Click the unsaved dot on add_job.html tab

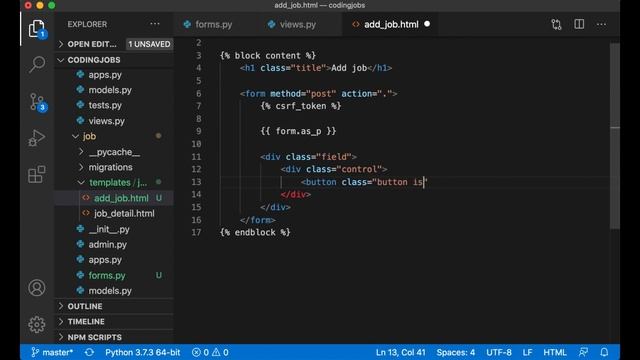pos(427,24)
